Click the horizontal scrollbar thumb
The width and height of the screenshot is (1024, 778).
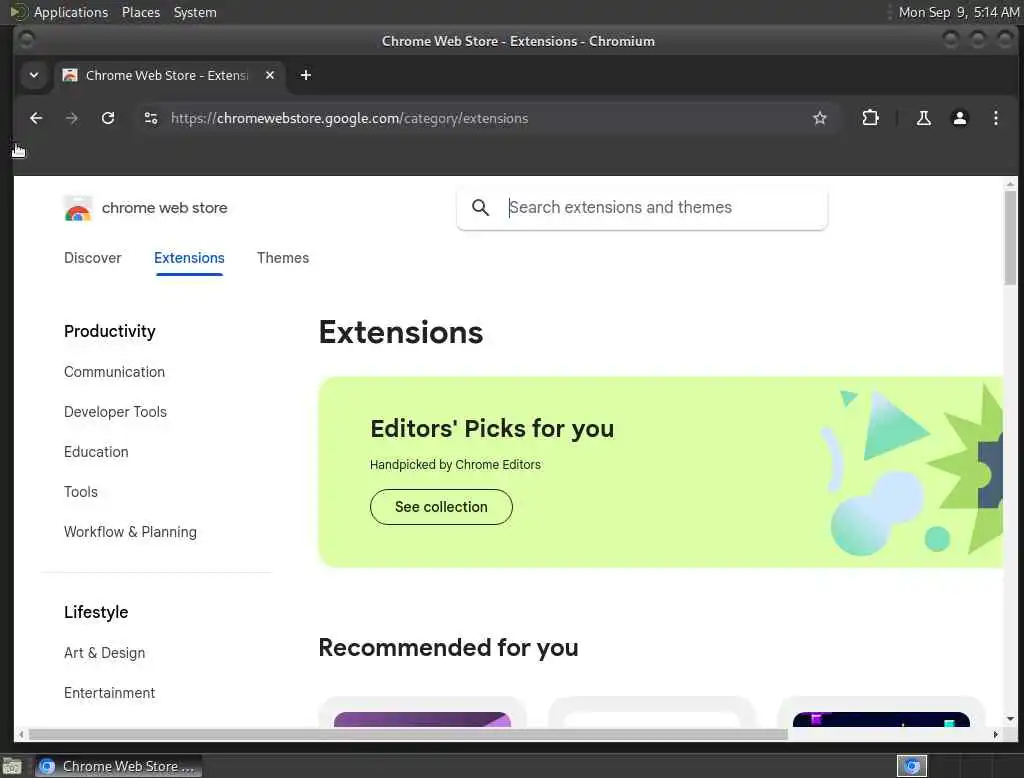tap(408, 734)
